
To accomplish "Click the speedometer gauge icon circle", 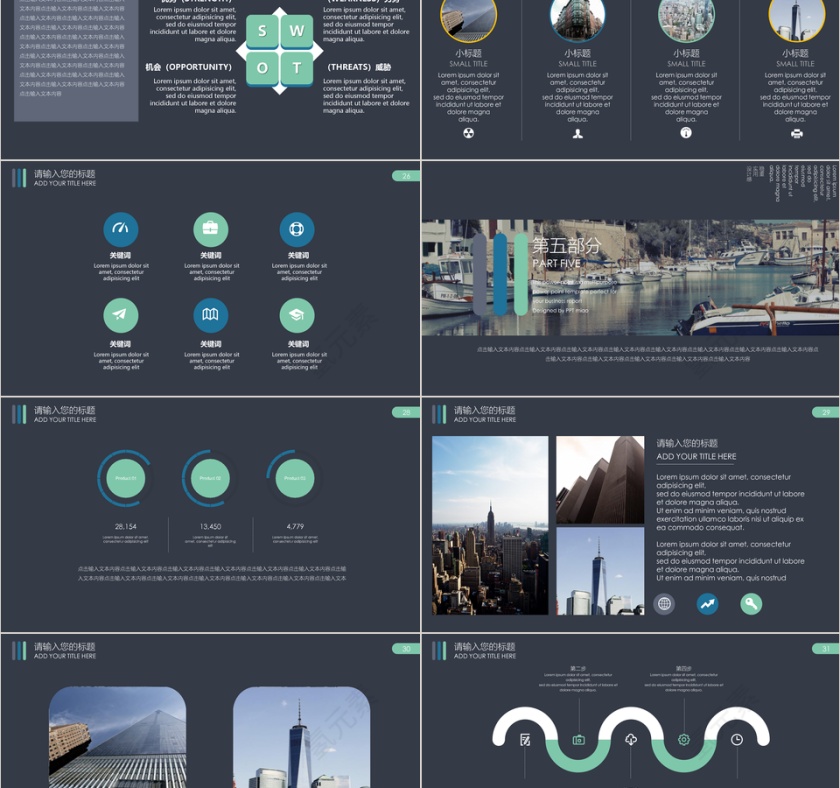I will [x=121, y=229].
